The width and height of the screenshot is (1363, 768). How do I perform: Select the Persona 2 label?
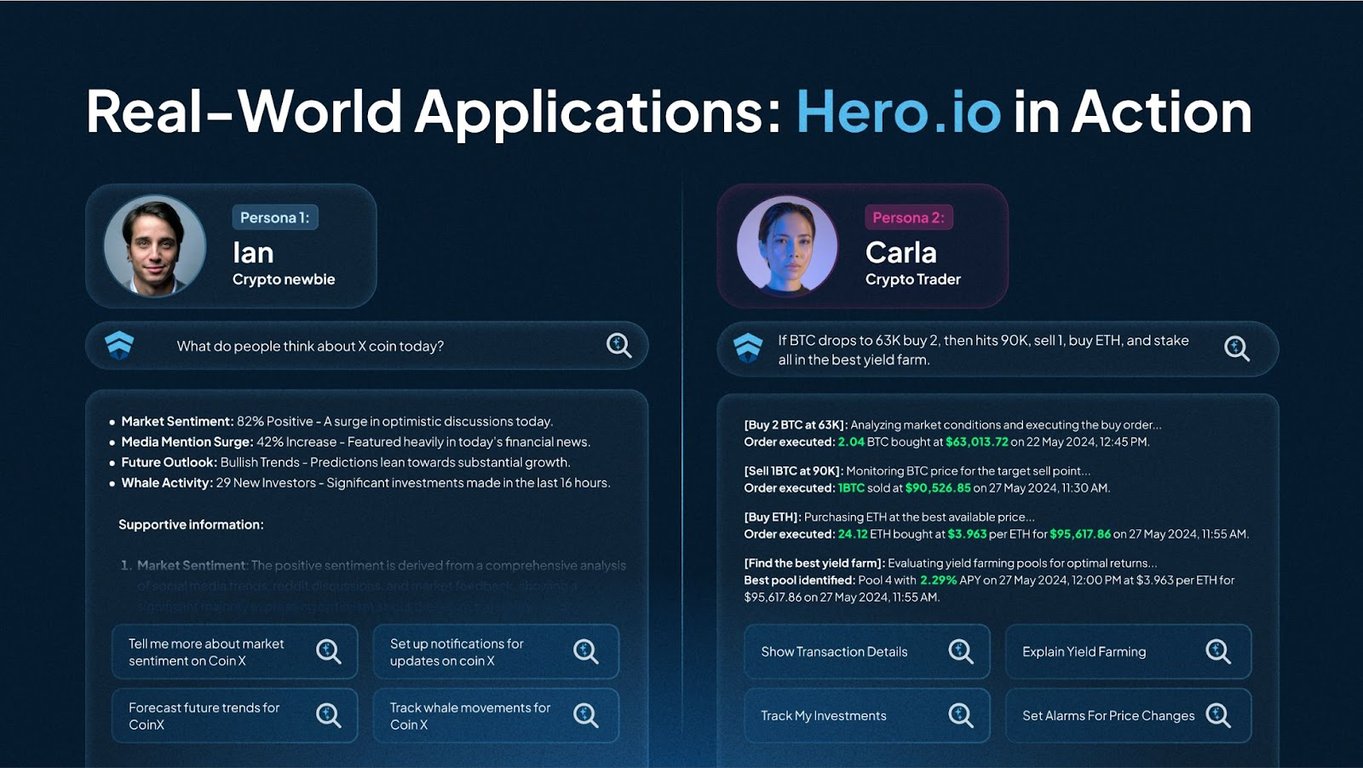(x=908, y=217)
